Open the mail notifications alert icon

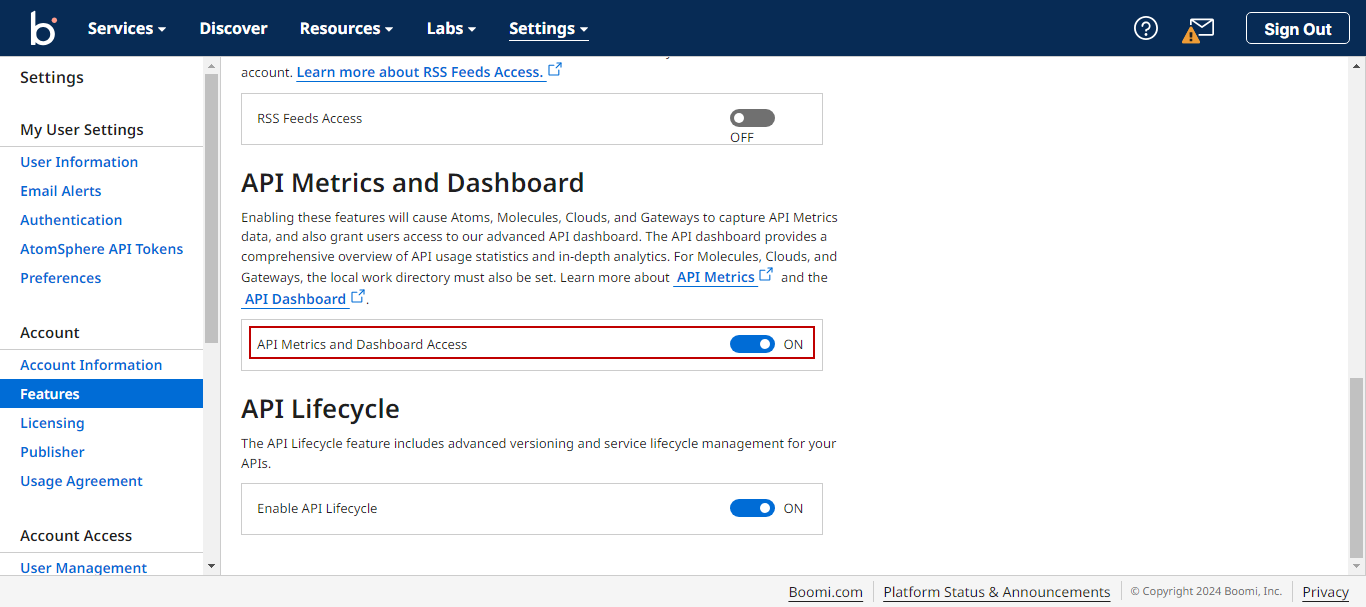click(x=1198, y=29)
